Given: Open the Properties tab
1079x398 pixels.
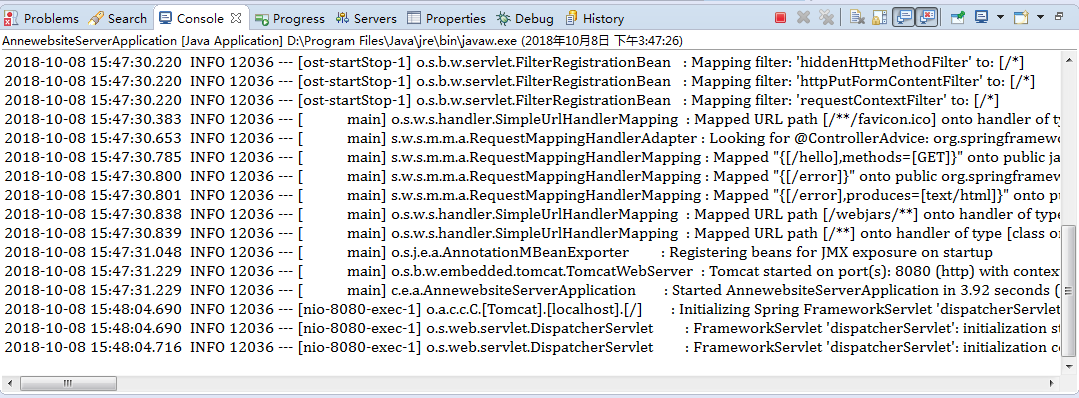Looking at the screenshot, I should [x=447, y=19].
